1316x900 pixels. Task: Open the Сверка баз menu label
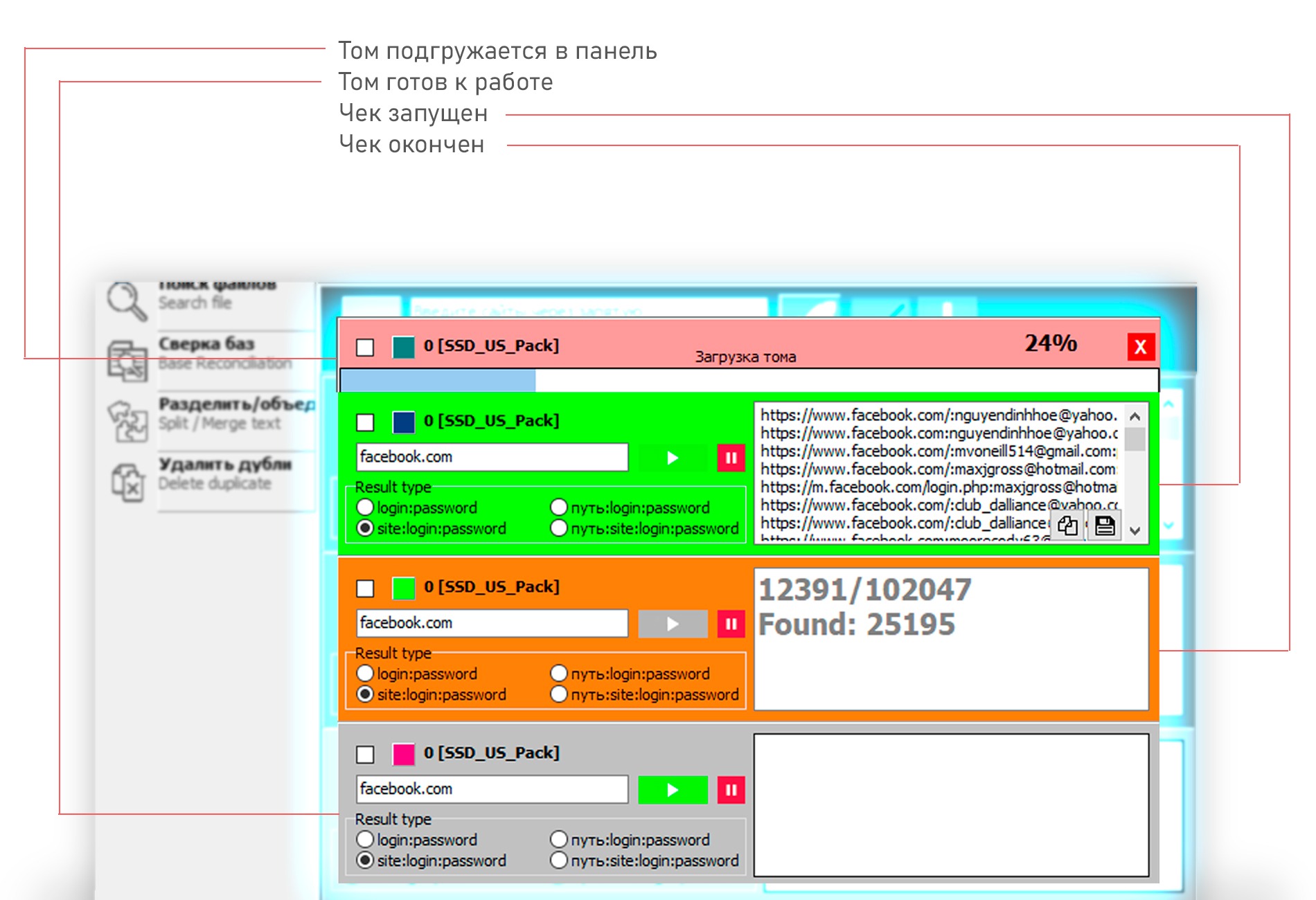pos(206,343)
